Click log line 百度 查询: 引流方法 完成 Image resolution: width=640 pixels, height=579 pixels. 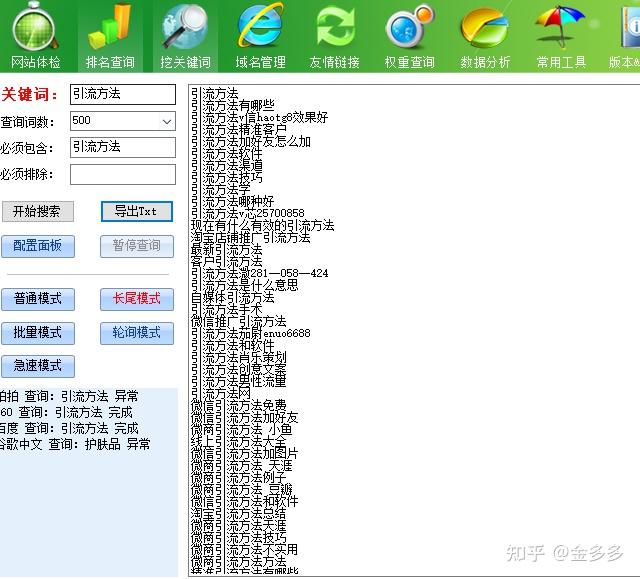pos(69,428)
